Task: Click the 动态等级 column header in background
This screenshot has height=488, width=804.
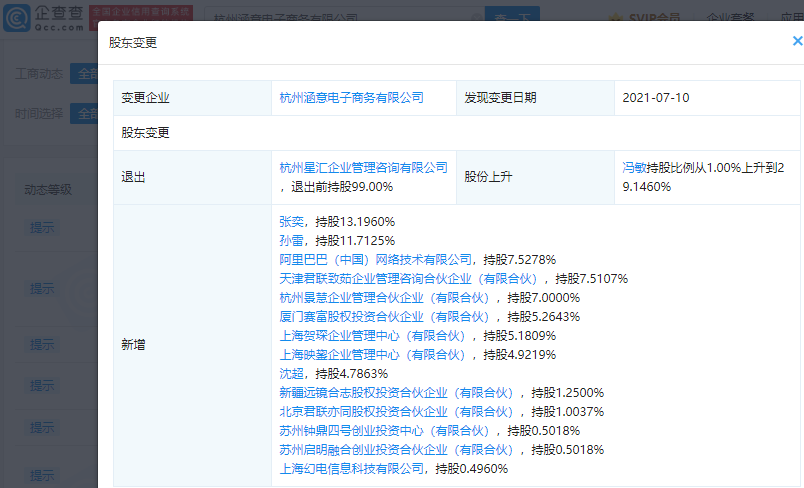Action: (x=48, y=190)
